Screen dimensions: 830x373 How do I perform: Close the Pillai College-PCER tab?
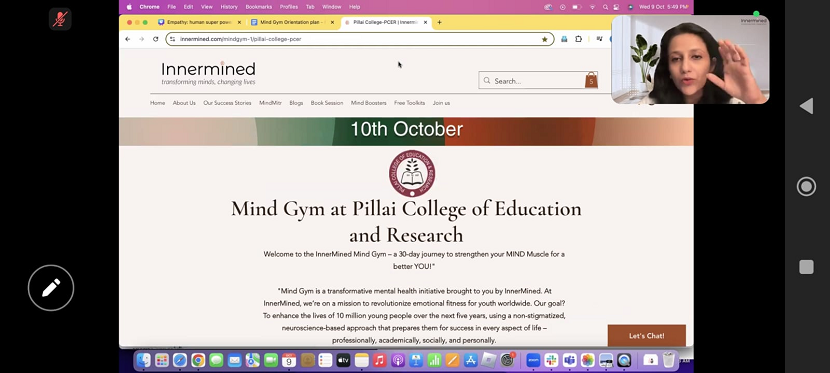[x=425, y=22]
